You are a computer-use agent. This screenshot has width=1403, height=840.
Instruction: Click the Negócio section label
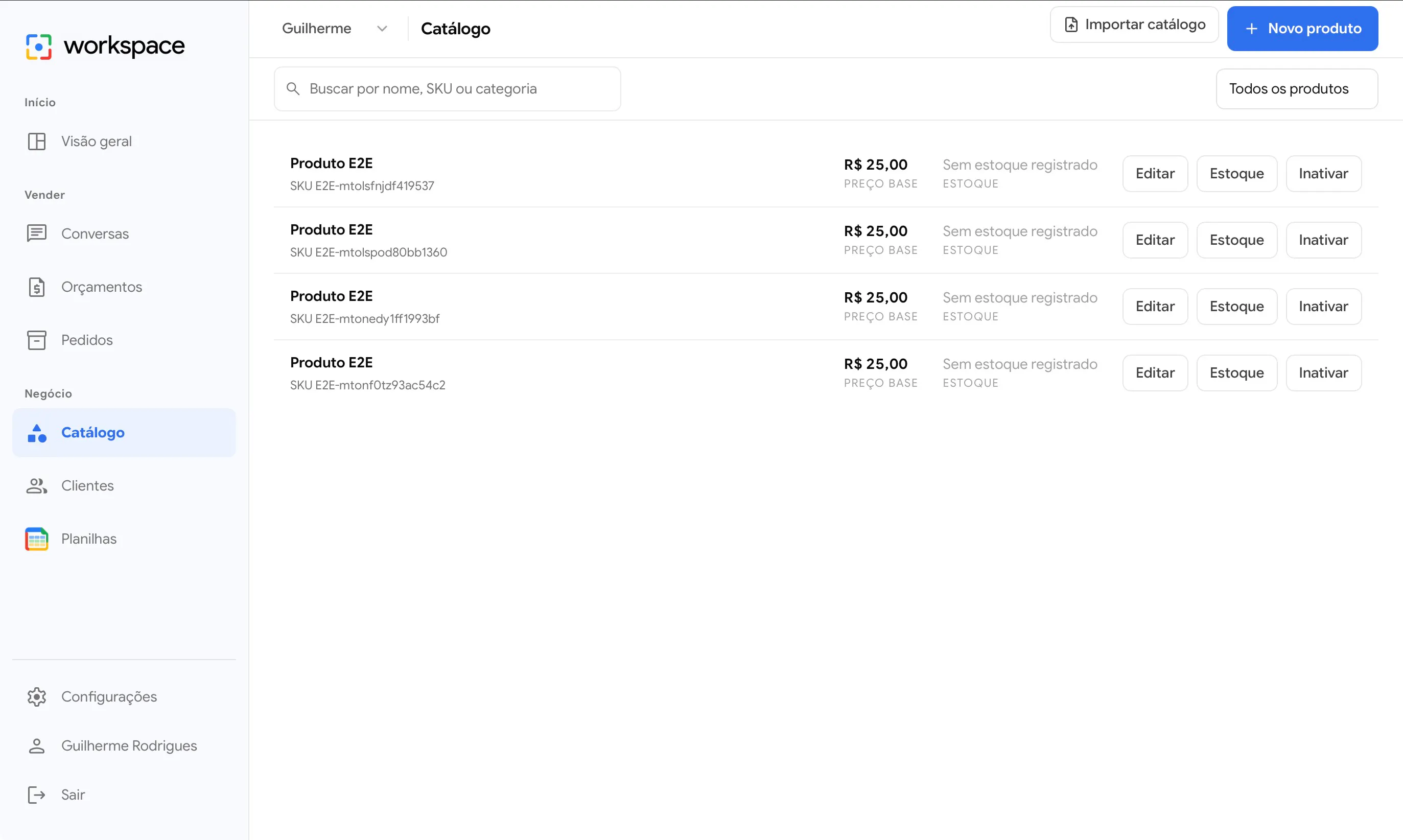click(x=48, y=394)
